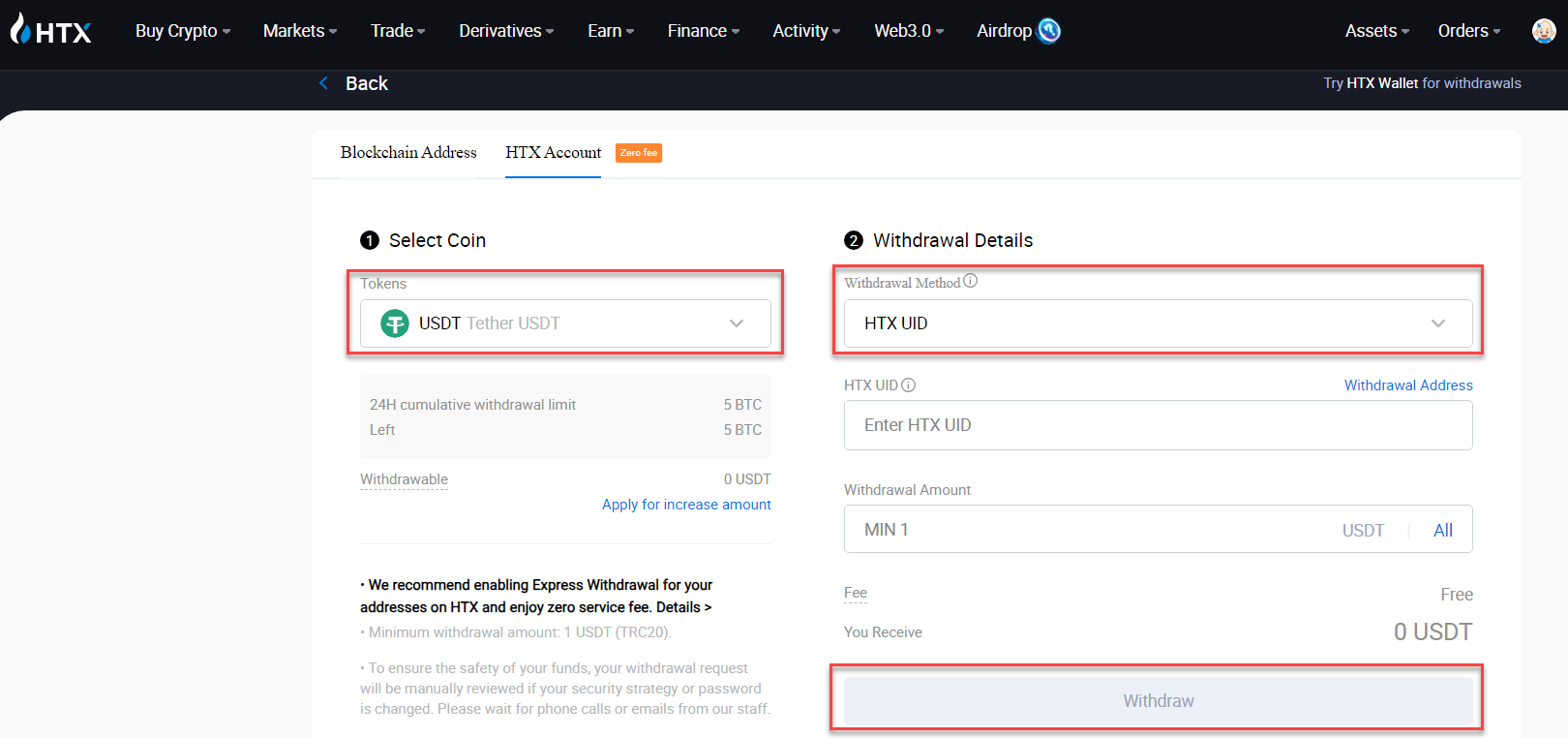1568x738 pixels.
Task: Click the 24H cumulative withdrawal limit text
Action: tap(472, 405)
